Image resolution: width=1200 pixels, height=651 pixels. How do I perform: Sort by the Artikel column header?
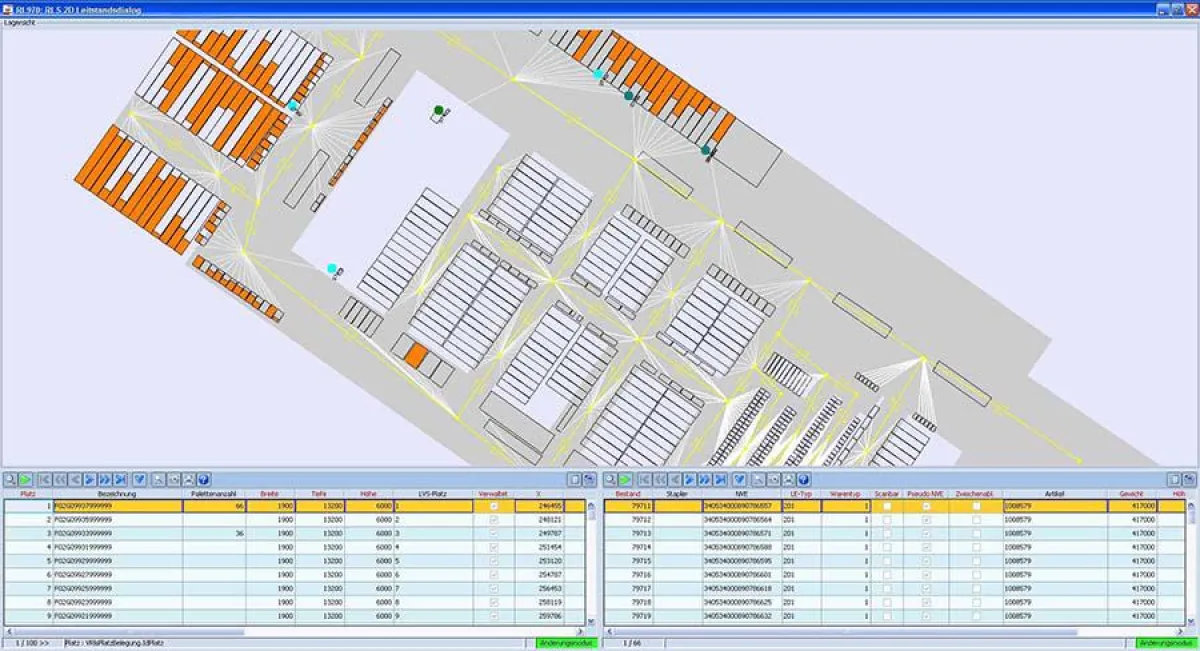tap(1055, 494)
